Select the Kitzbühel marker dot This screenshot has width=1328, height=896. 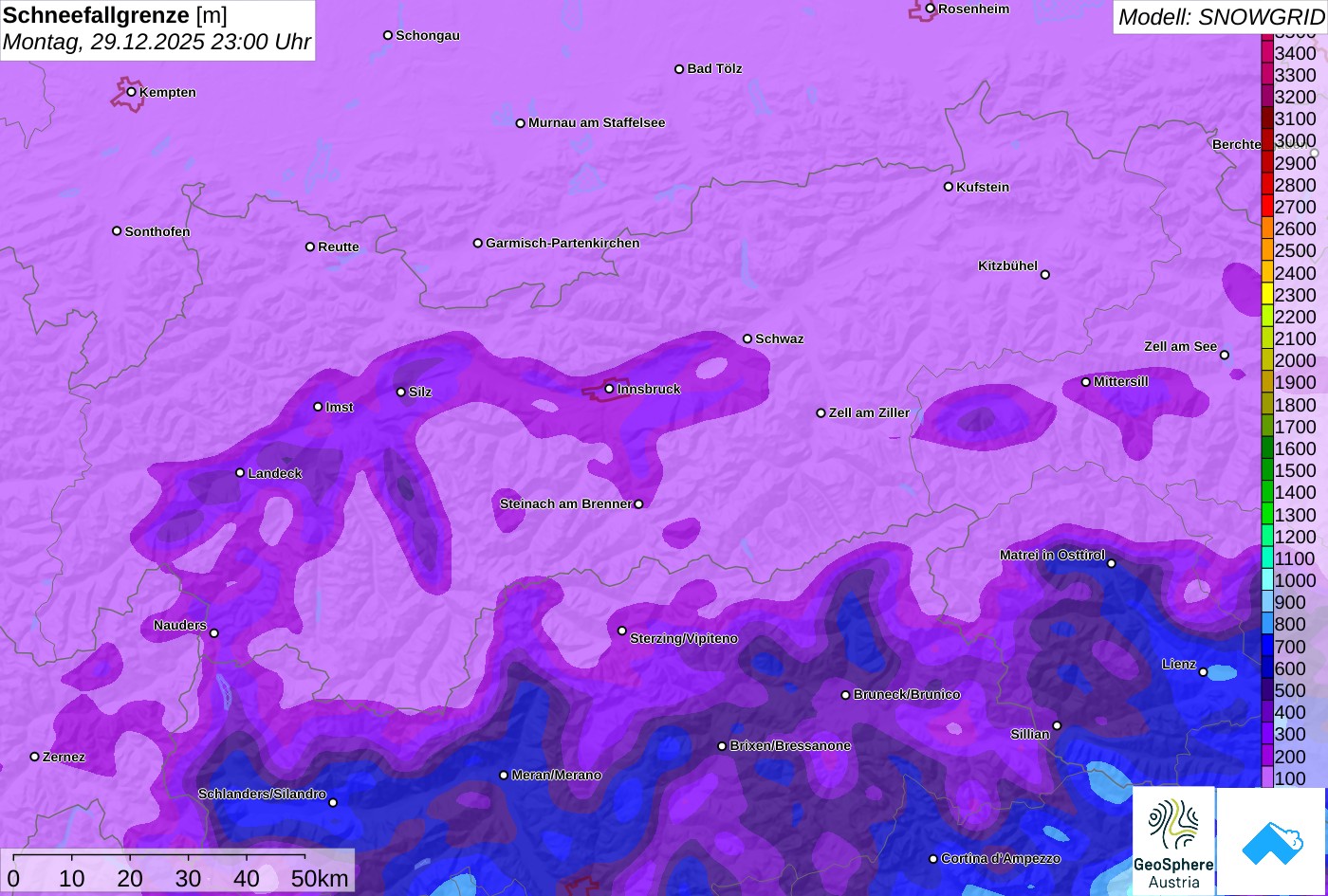tap(1045, 275)
